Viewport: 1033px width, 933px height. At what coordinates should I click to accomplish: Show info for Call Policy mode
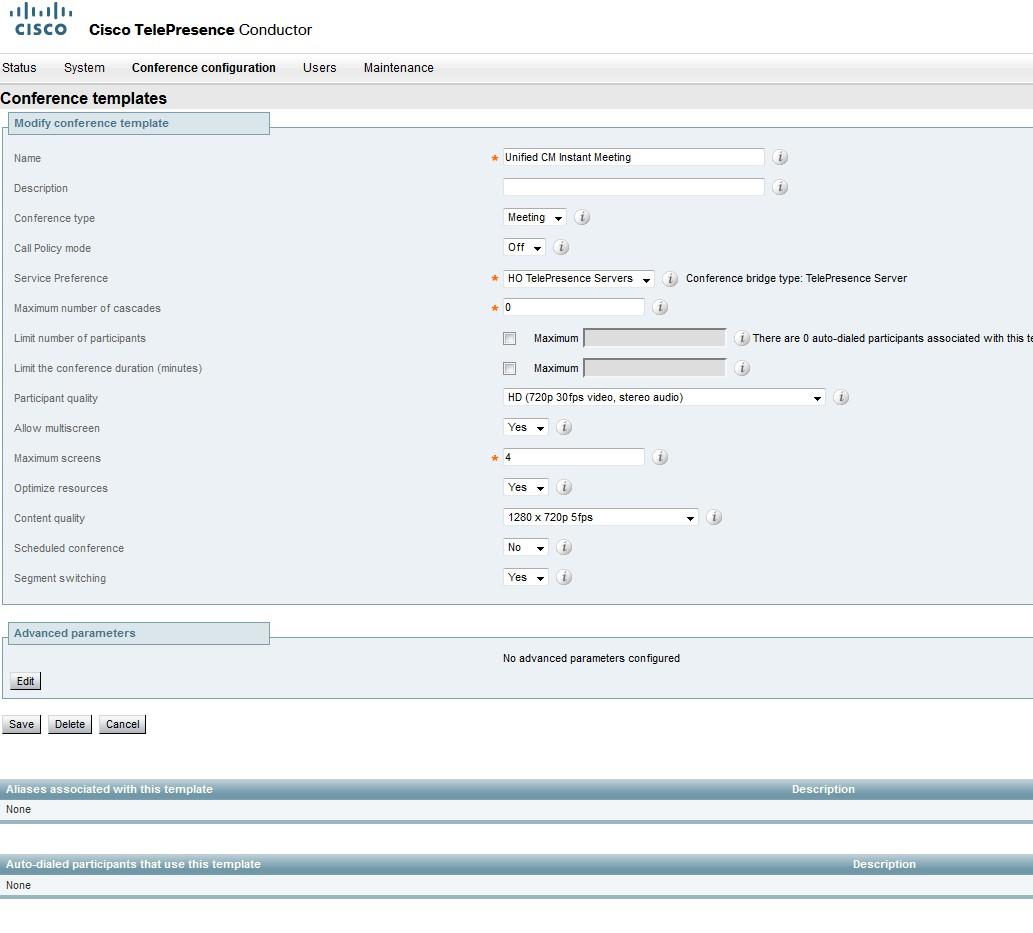coord(561,247)
